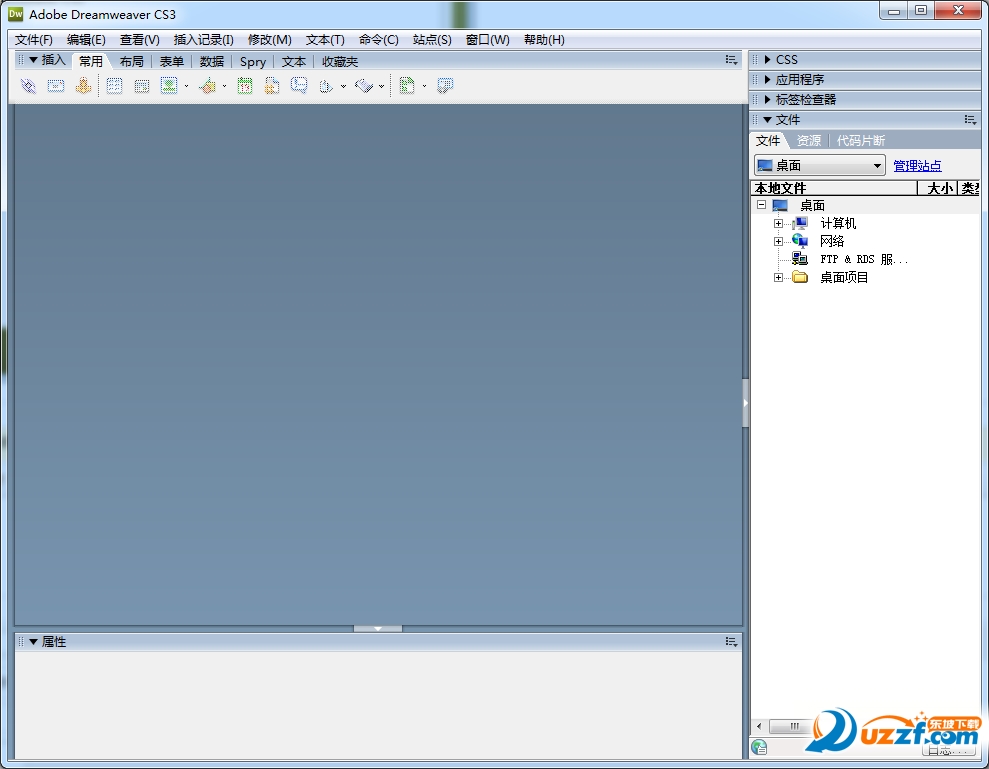This screenshot has height=769, width=989.
Task: Open the 命令(C) menu
Action: tap(378, 40)
